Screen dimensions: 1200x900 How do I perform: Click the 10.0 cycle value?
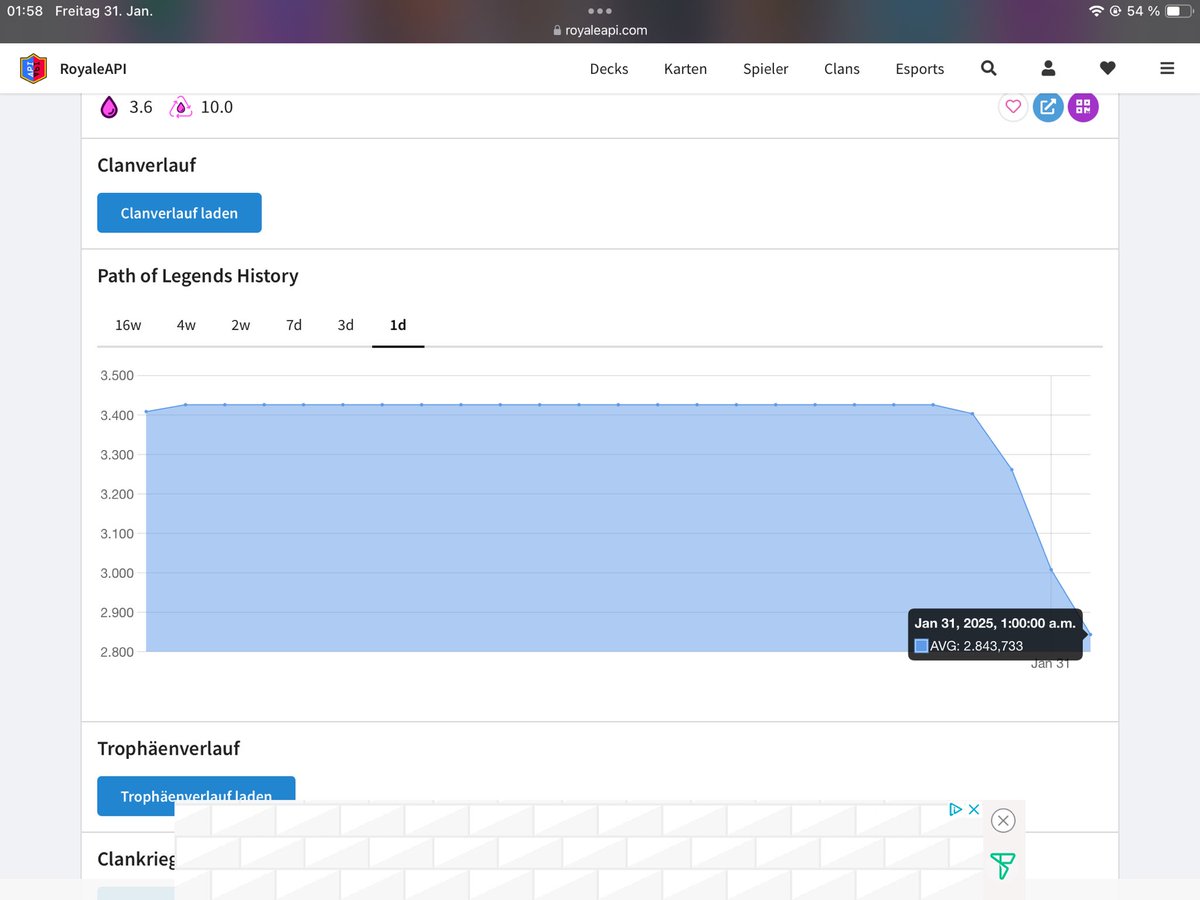tap(217, 107)
